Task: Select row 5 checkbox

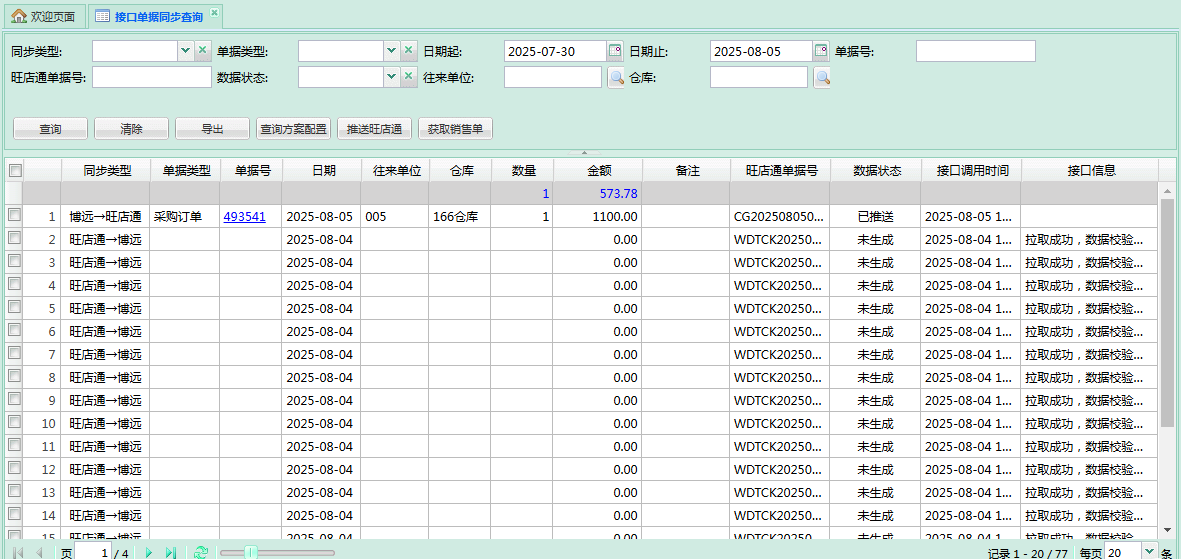Action: tap(15, 307)
